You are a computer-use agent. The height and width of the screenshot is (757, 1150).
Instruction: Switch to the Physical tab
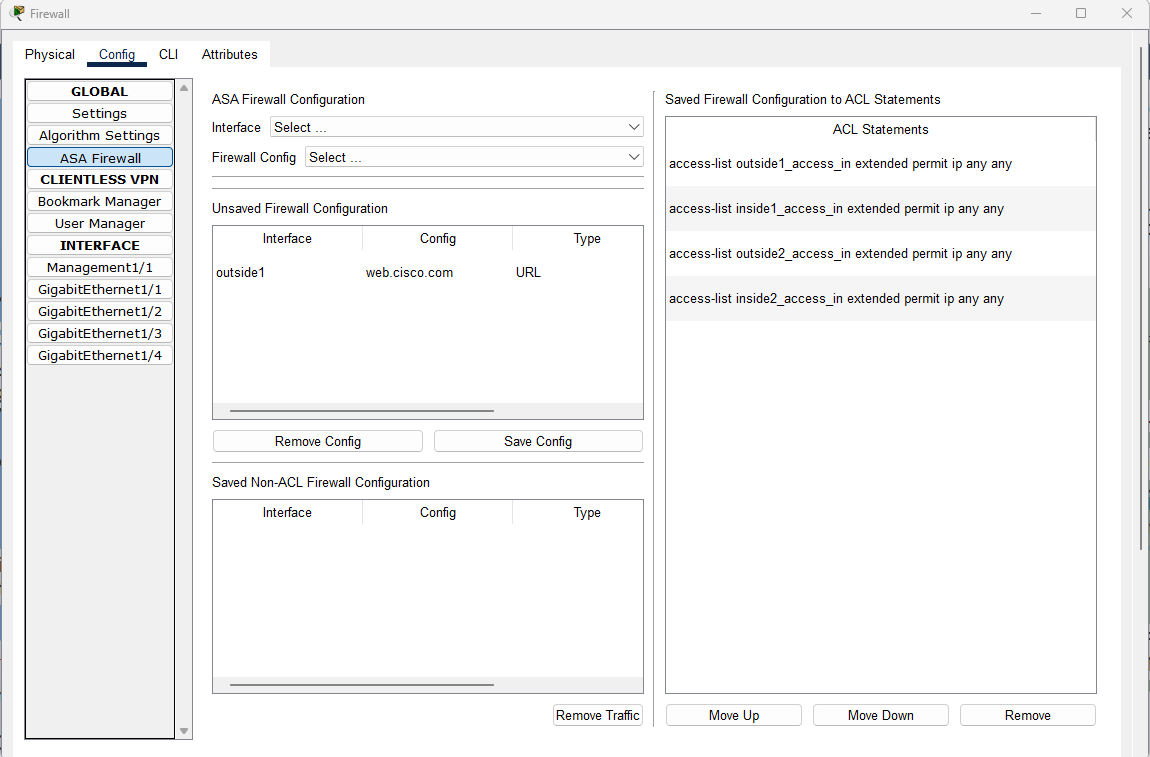pos(49,54)
